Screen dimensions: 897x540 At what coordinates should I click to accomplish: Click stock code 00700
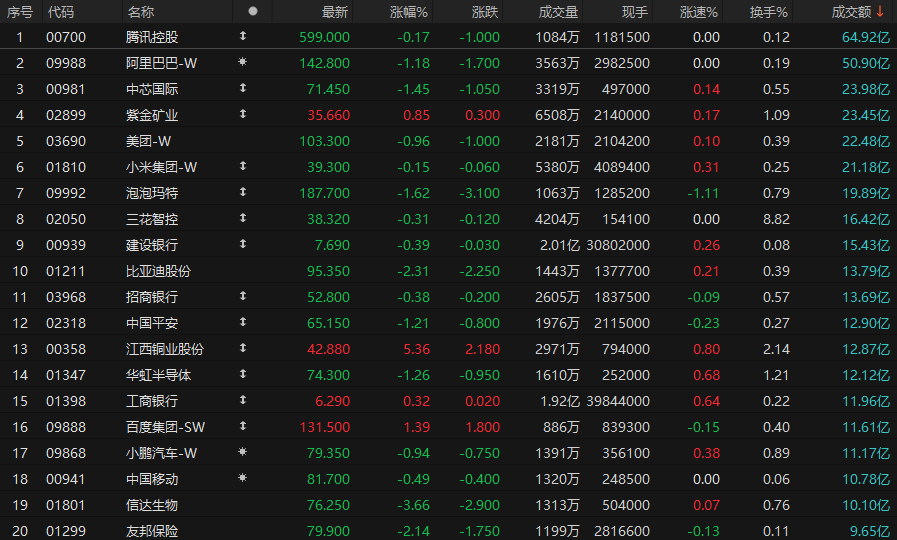[66, 37]
